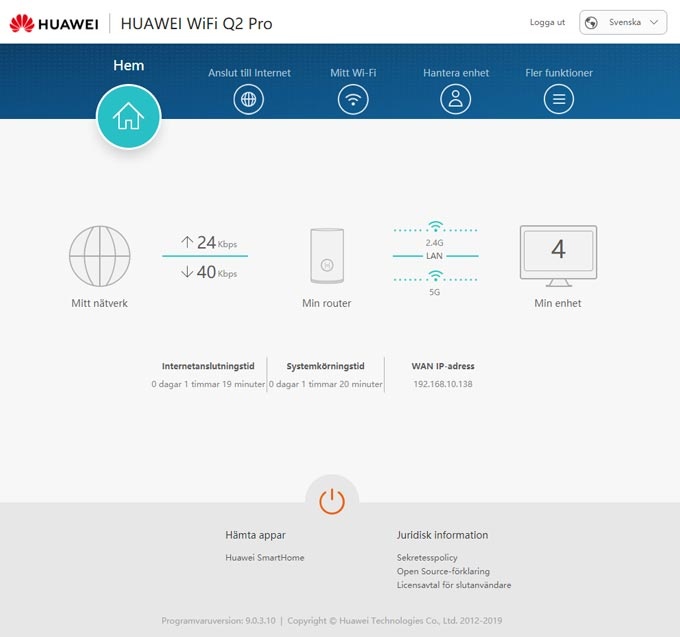Screen dimensions: 680x637
Task: Open the Anslut till Internet globe icon
Action: (248, 99)
